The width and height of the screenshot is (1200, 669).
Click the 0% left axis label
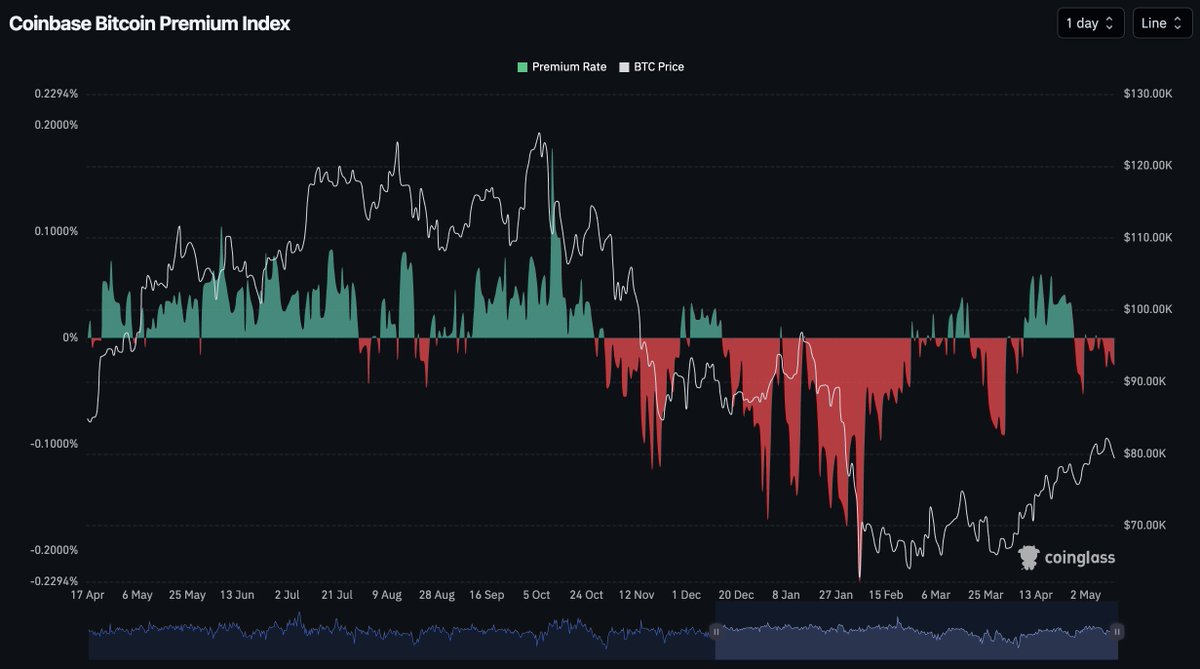[70, 338]
